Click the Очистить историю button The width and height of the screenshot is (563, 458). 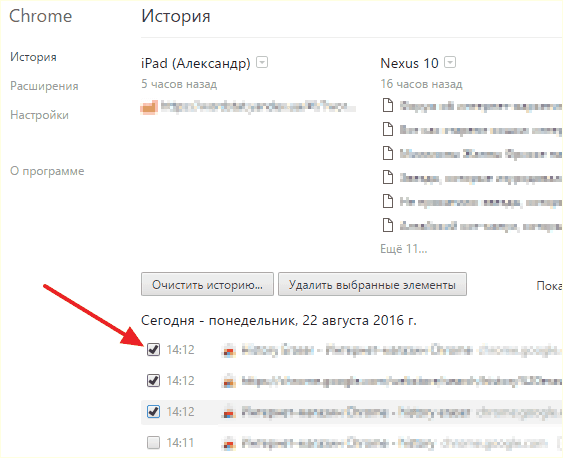tap(207, 284)
